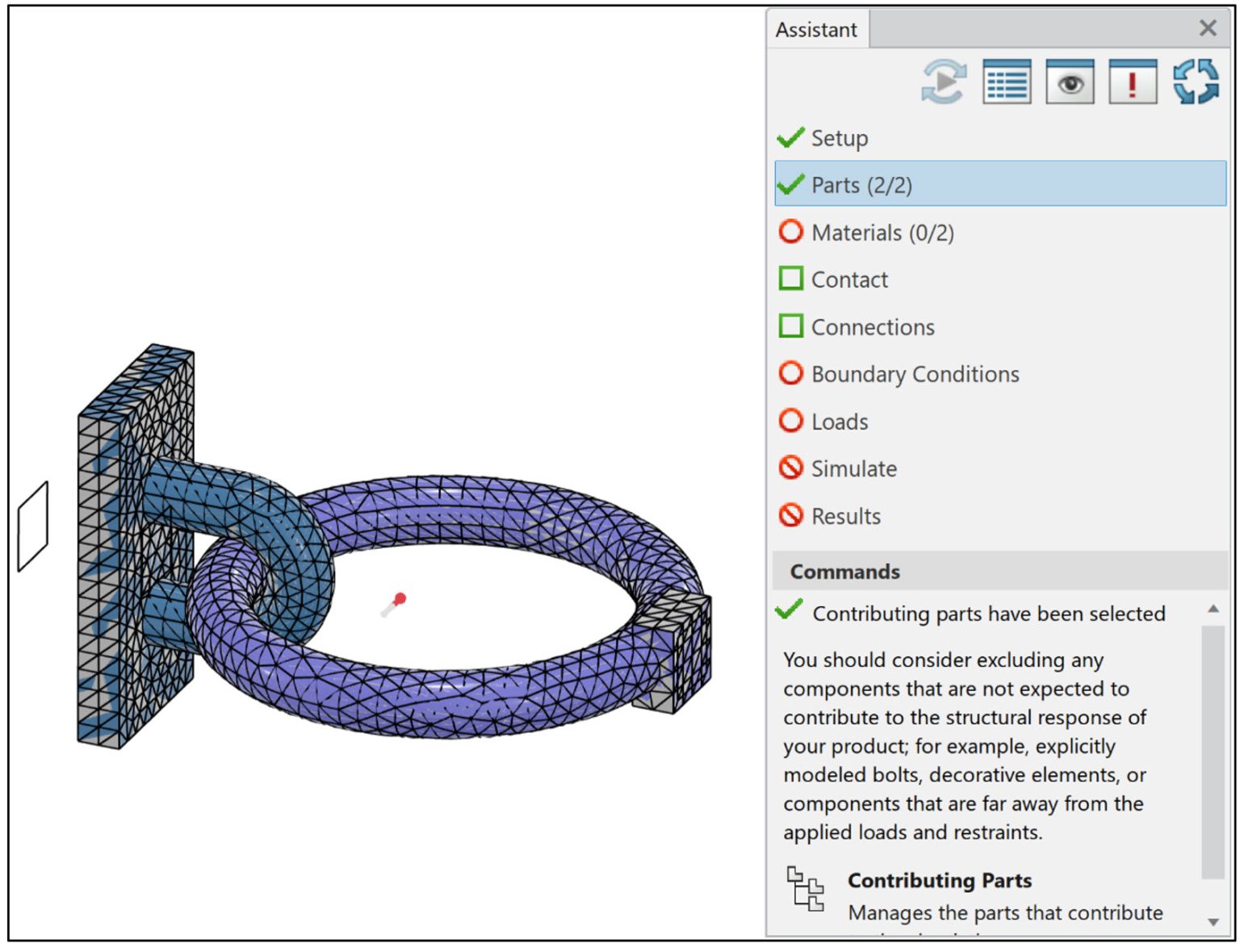Switch to the Assistant tab
Viewport: 1240px width, 952px height.
(816, 29)
